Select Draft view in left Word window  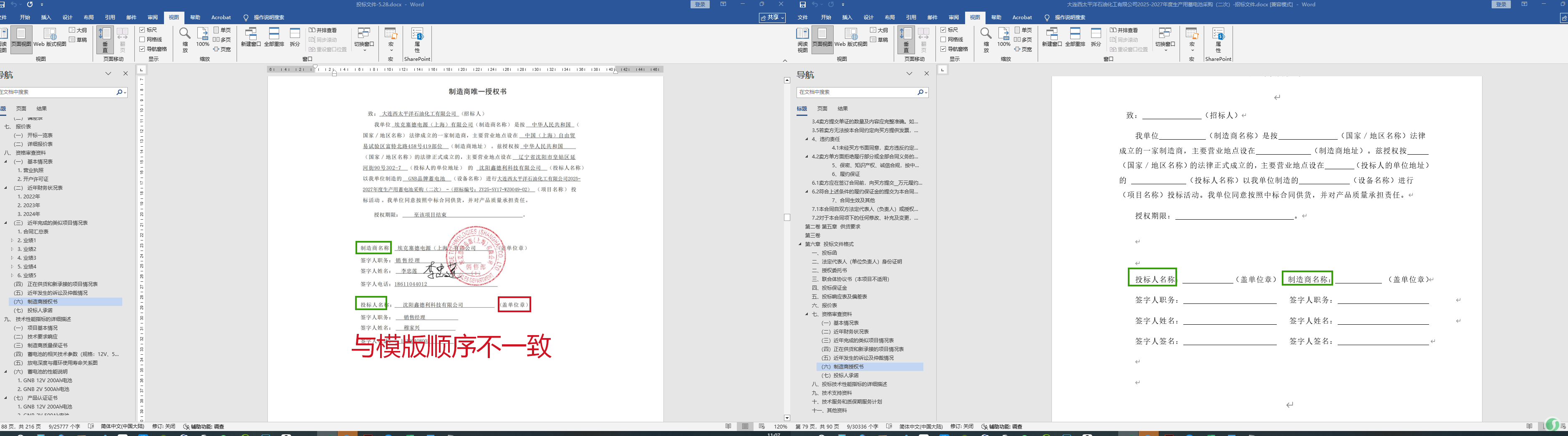coord(78,40)
